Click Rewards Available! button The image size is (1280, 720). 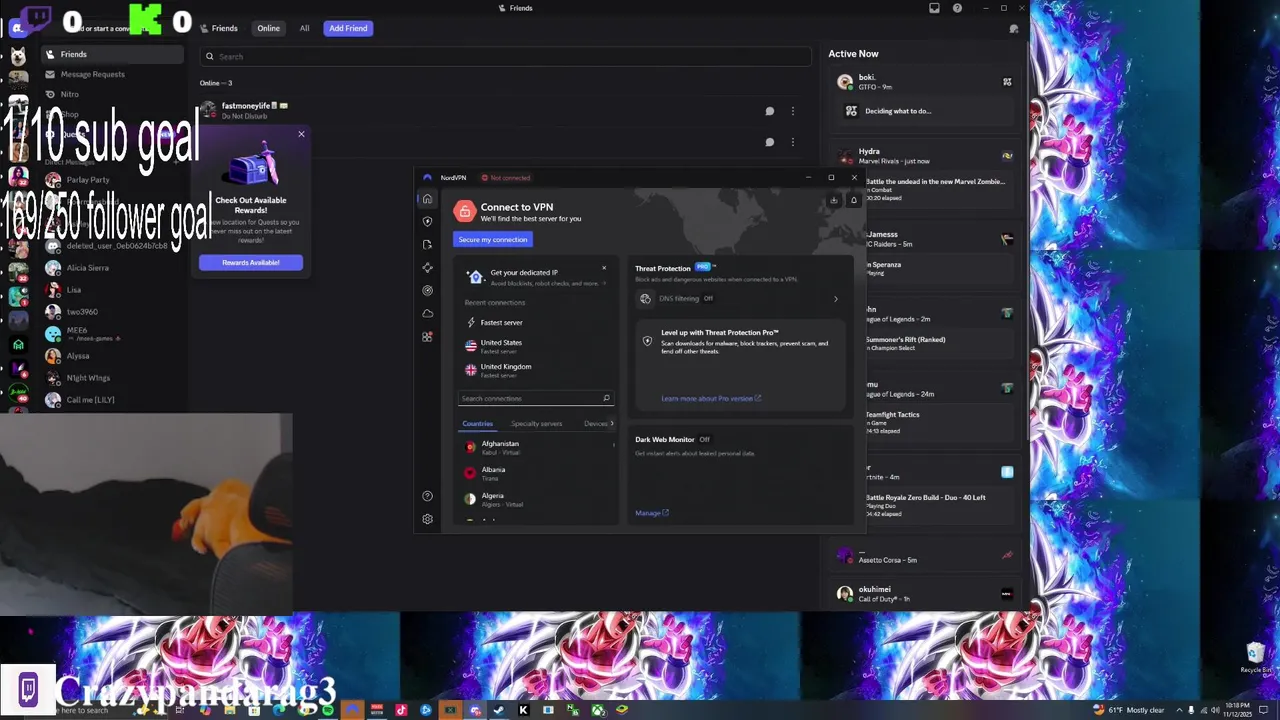coord(251,262)
